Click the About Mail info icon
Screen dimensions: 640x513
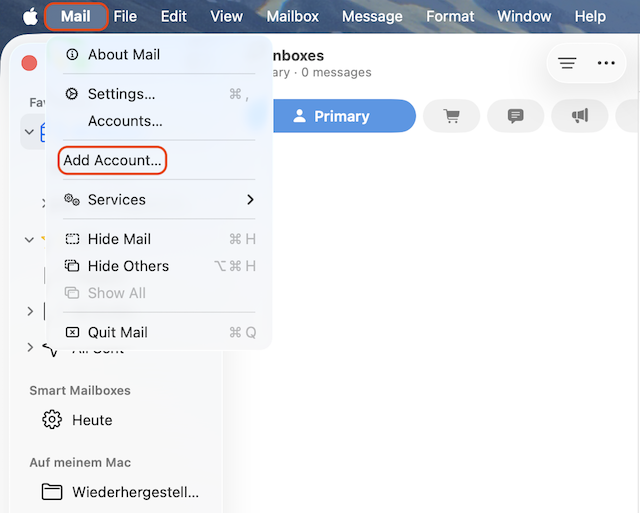(72, 54)
